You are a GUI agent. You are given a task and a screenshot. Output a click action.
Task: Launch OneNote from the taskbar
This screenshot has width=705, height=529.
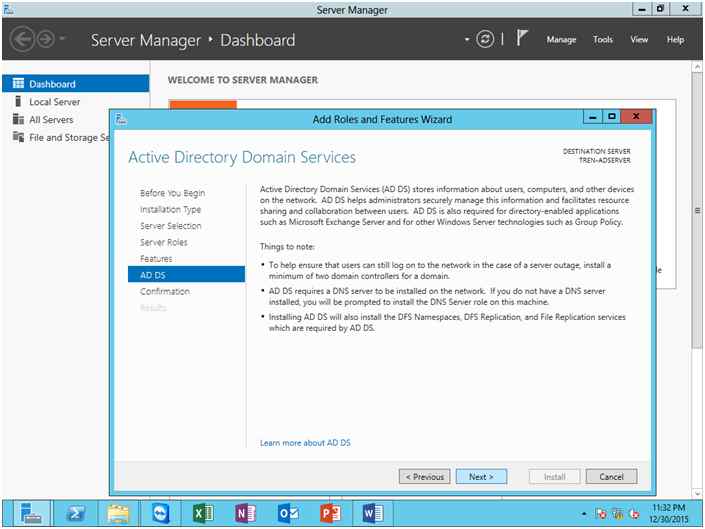pos(245,513)
